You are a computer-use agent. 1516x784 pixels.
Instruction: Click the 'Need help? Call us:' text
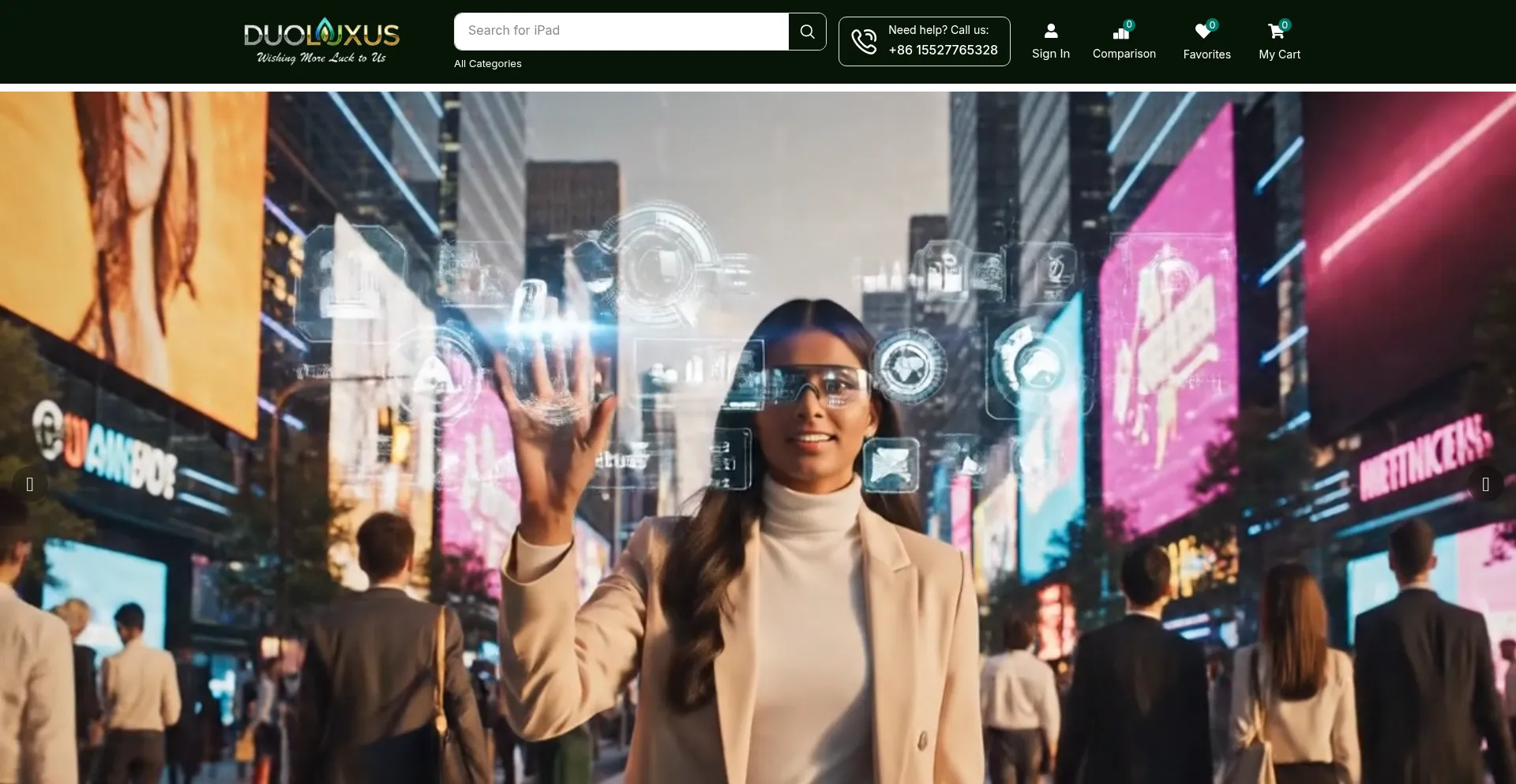938,30
